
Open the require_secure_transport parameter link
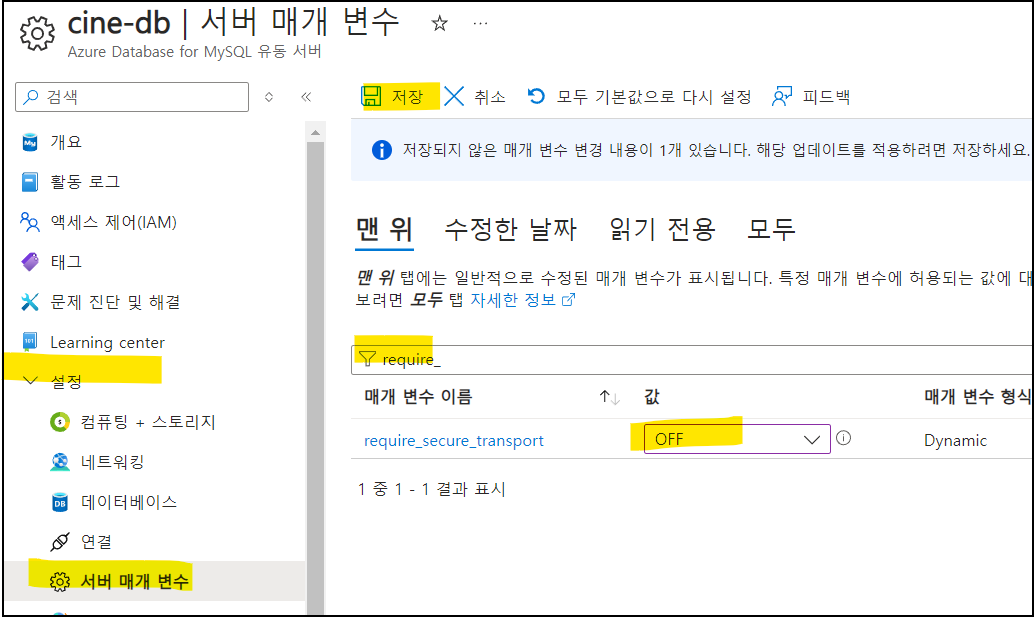(454, 440)
